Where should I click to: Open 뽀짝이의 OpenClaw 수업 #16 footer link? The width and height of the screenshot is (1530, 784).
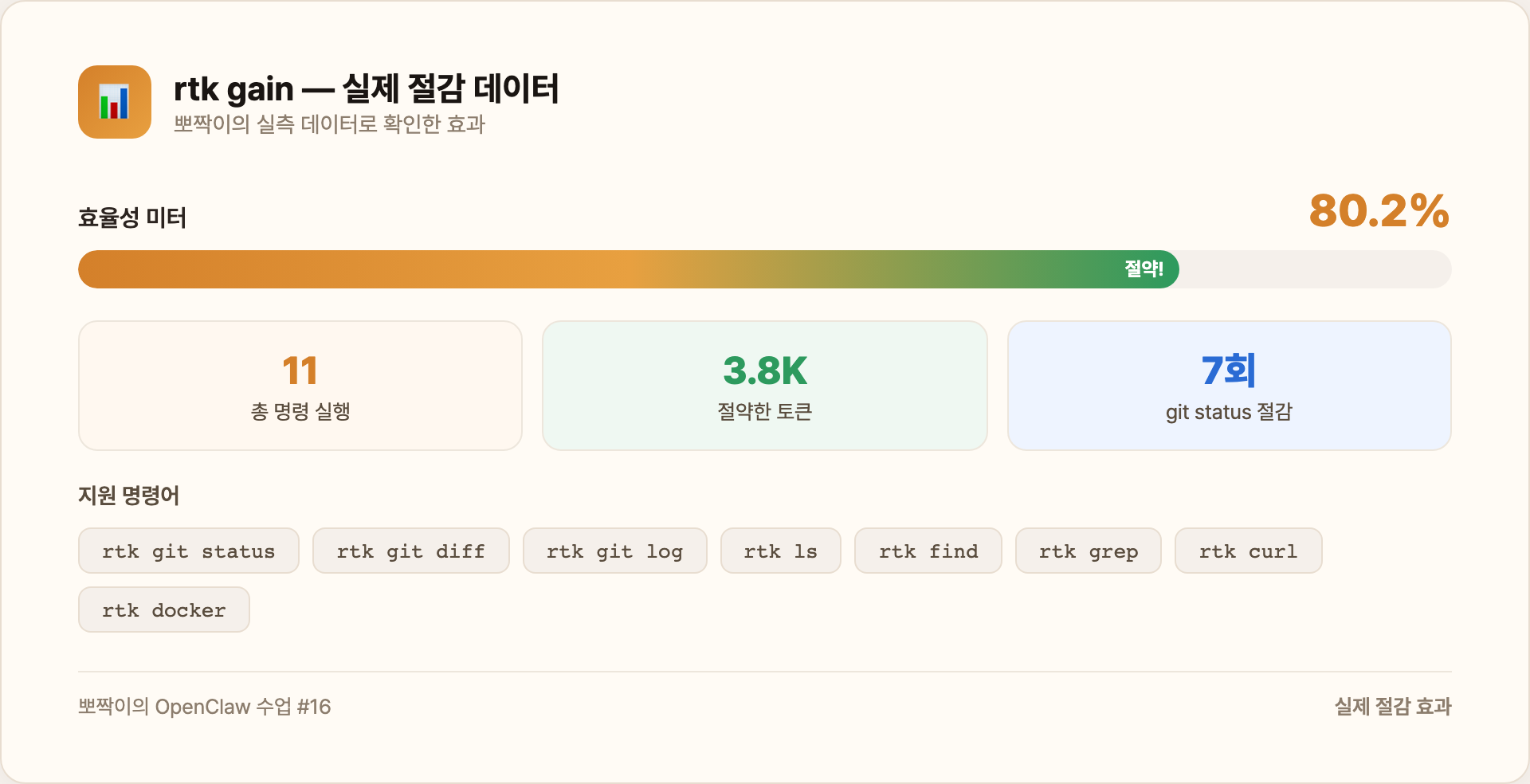coord(204,707)
